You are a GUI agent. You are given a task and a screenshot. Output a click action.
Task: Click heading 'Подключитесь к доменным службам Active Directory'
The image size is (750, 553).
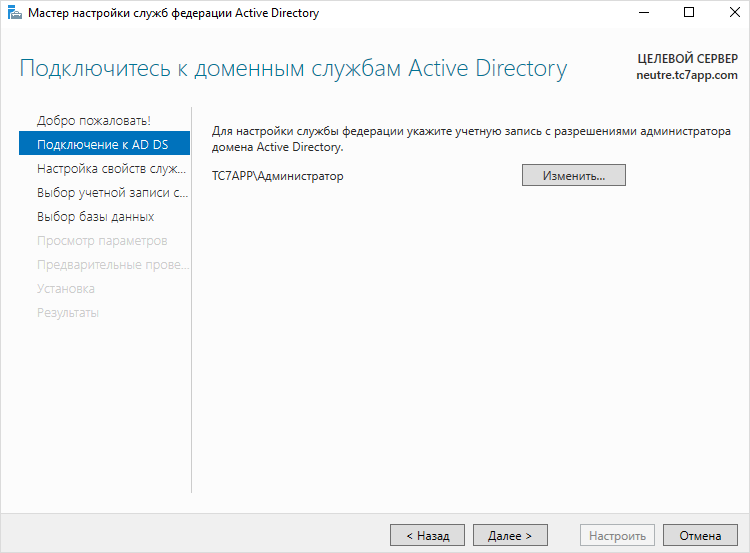click(x=293, y=68)
